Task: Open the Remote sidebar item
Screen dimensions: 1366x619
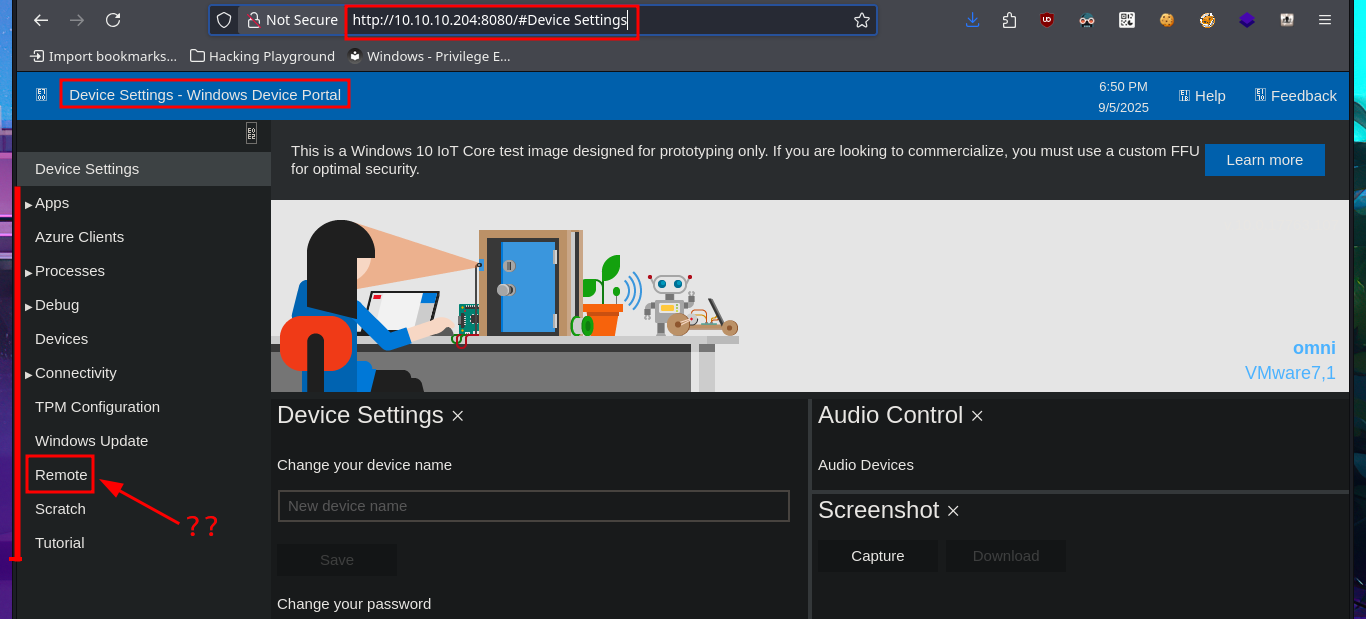Action: tap(61, 475)
